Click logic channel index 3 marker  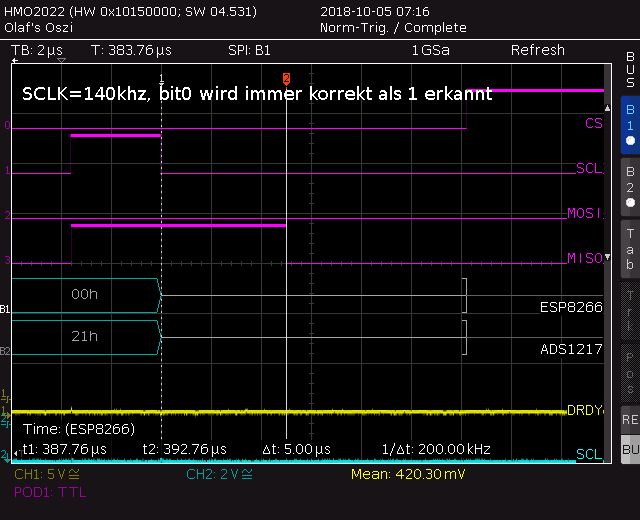pyautogui.click(x=7, y=260)
